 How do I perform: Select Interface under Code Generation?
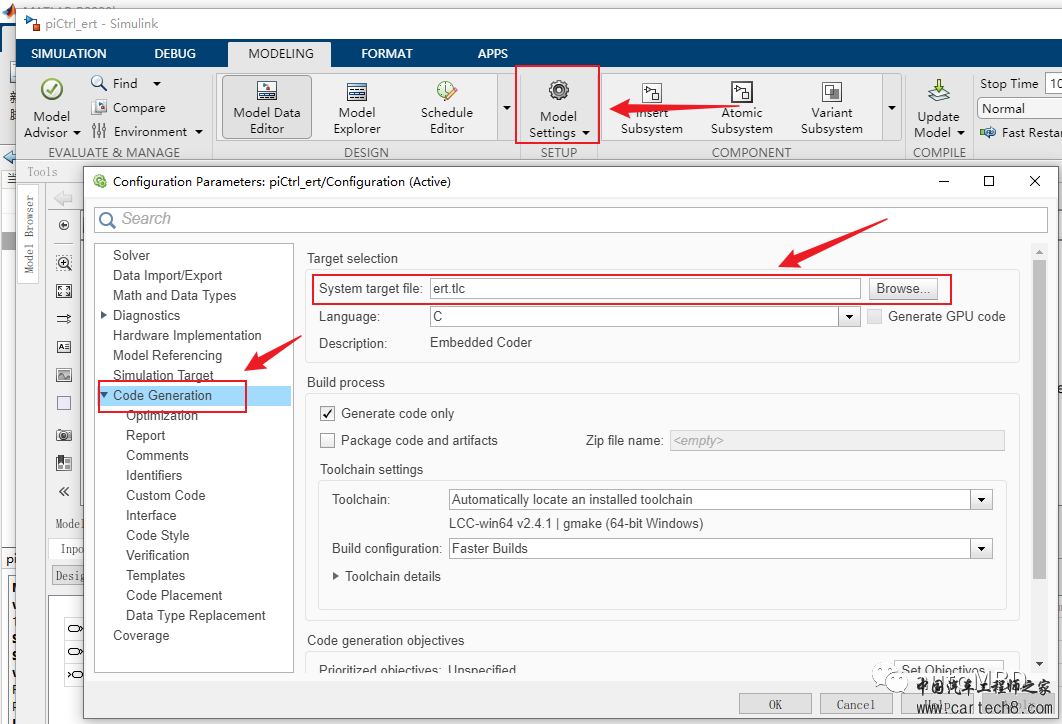click(x=151, y=515)
